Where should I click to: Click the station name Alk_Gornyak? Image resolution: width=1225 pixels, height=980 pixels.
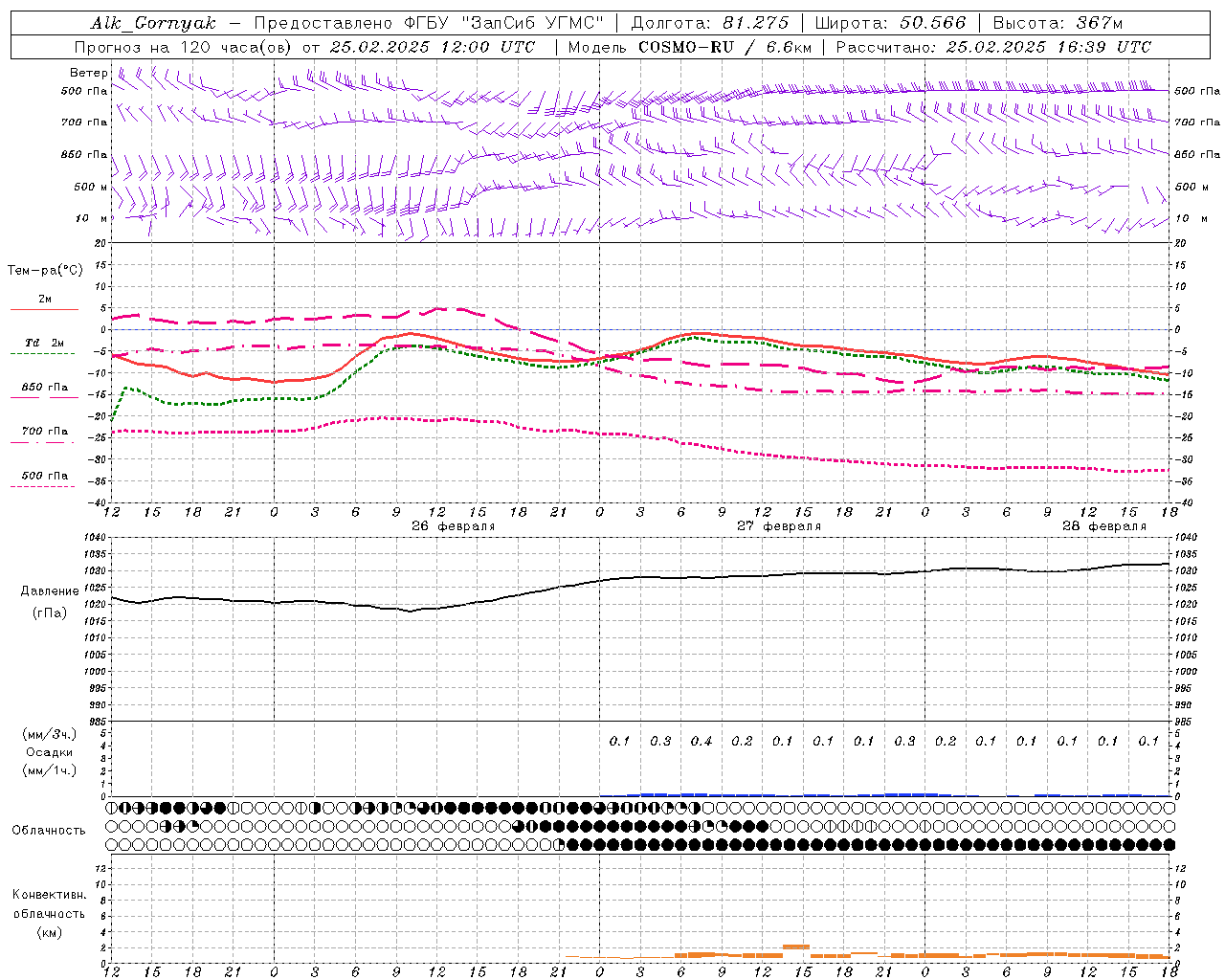pyautogui.click(x=153, y=23)
